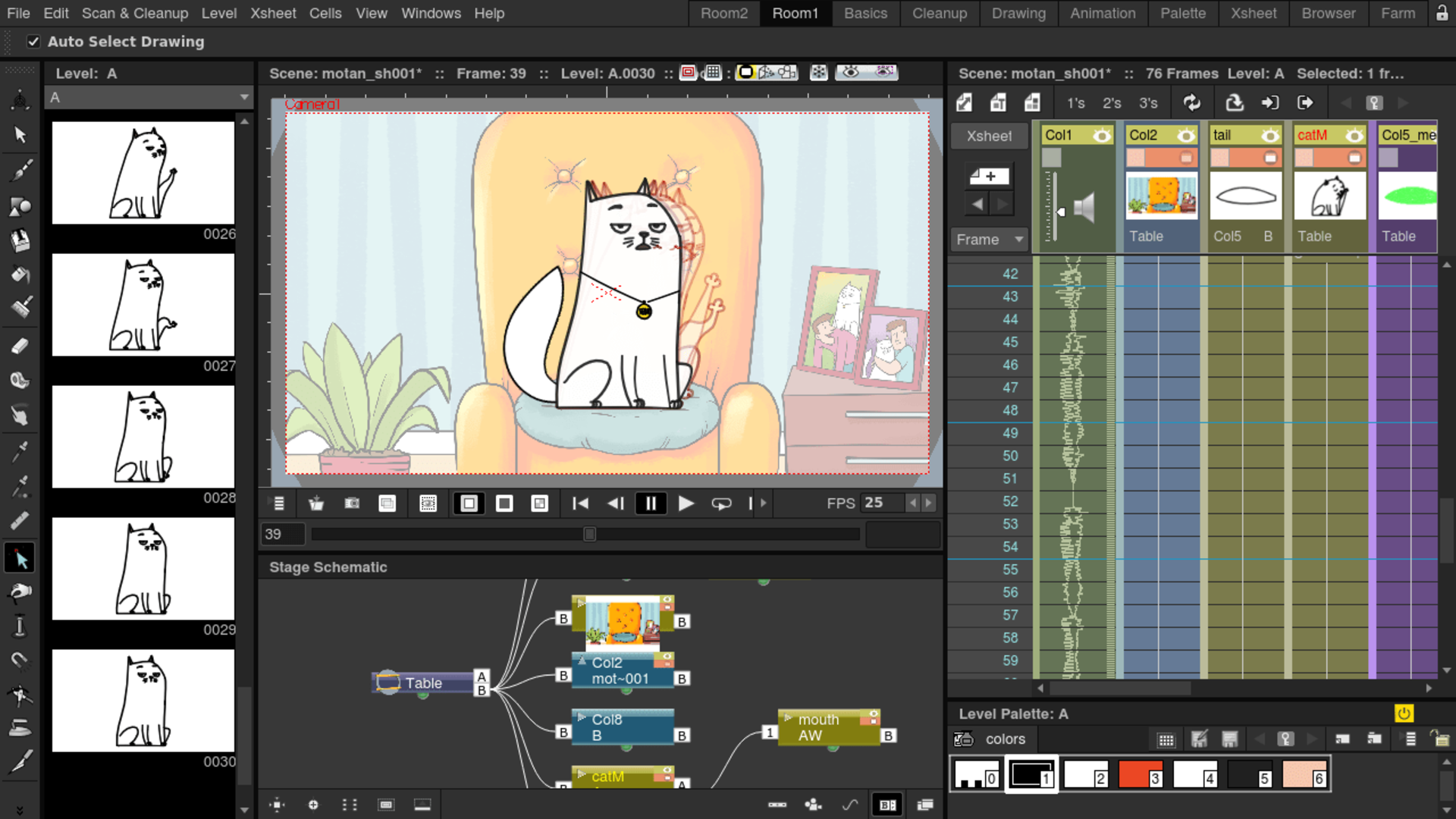Click the Play button in playback controls
The image size is (1456, 819).
685,503
